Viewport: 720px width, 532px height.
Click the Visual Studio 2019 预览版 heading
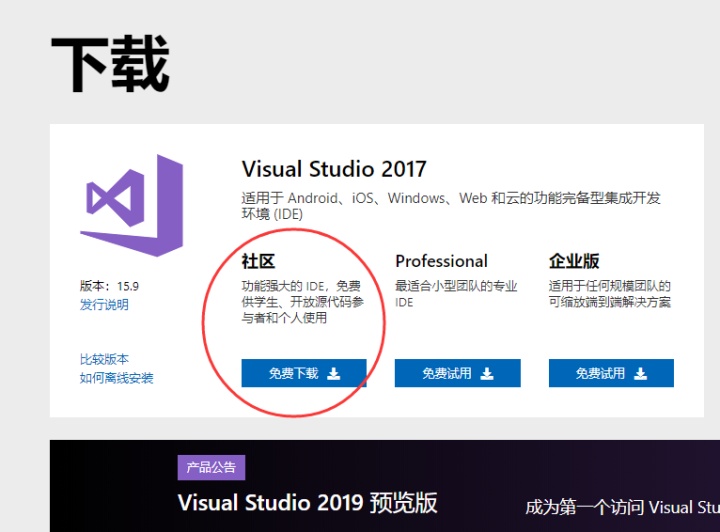coord(307,503)
